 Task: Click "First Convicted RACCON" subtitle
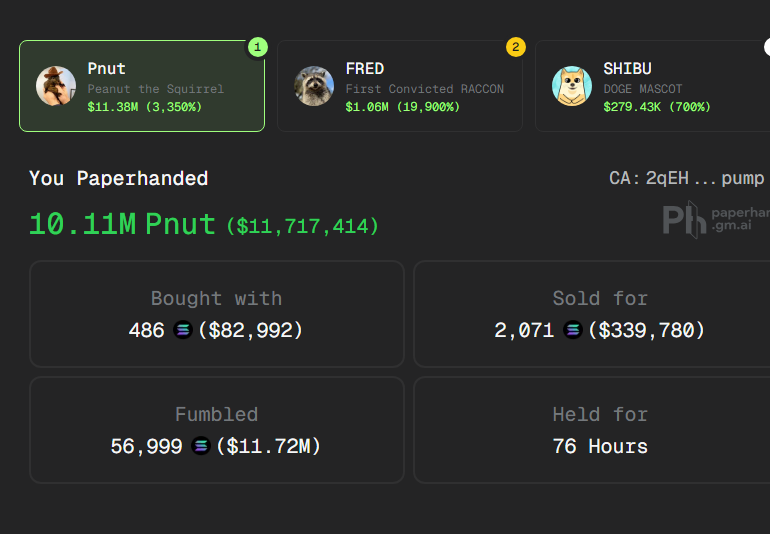(x=425, y=89)
